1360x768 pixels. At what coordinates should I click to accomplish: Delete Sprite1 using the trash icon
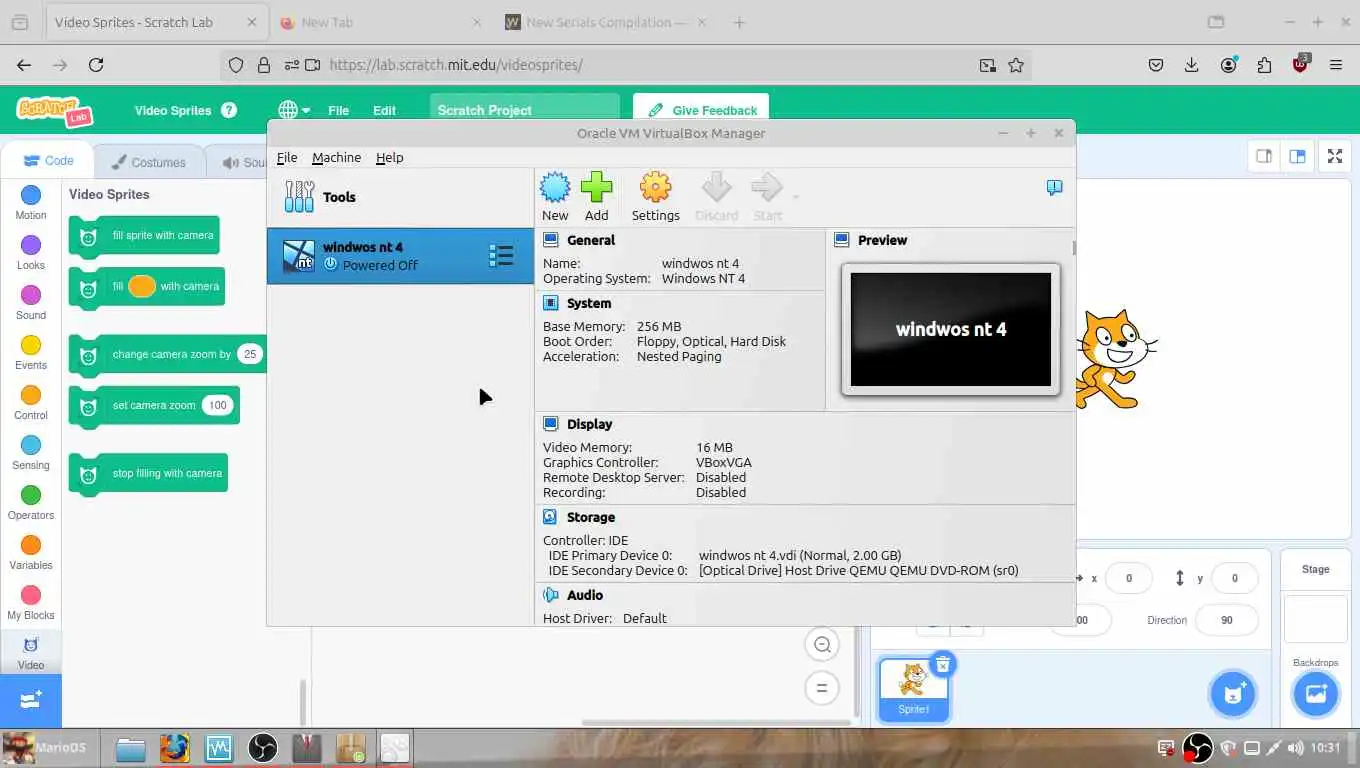(x=942, y=664)
